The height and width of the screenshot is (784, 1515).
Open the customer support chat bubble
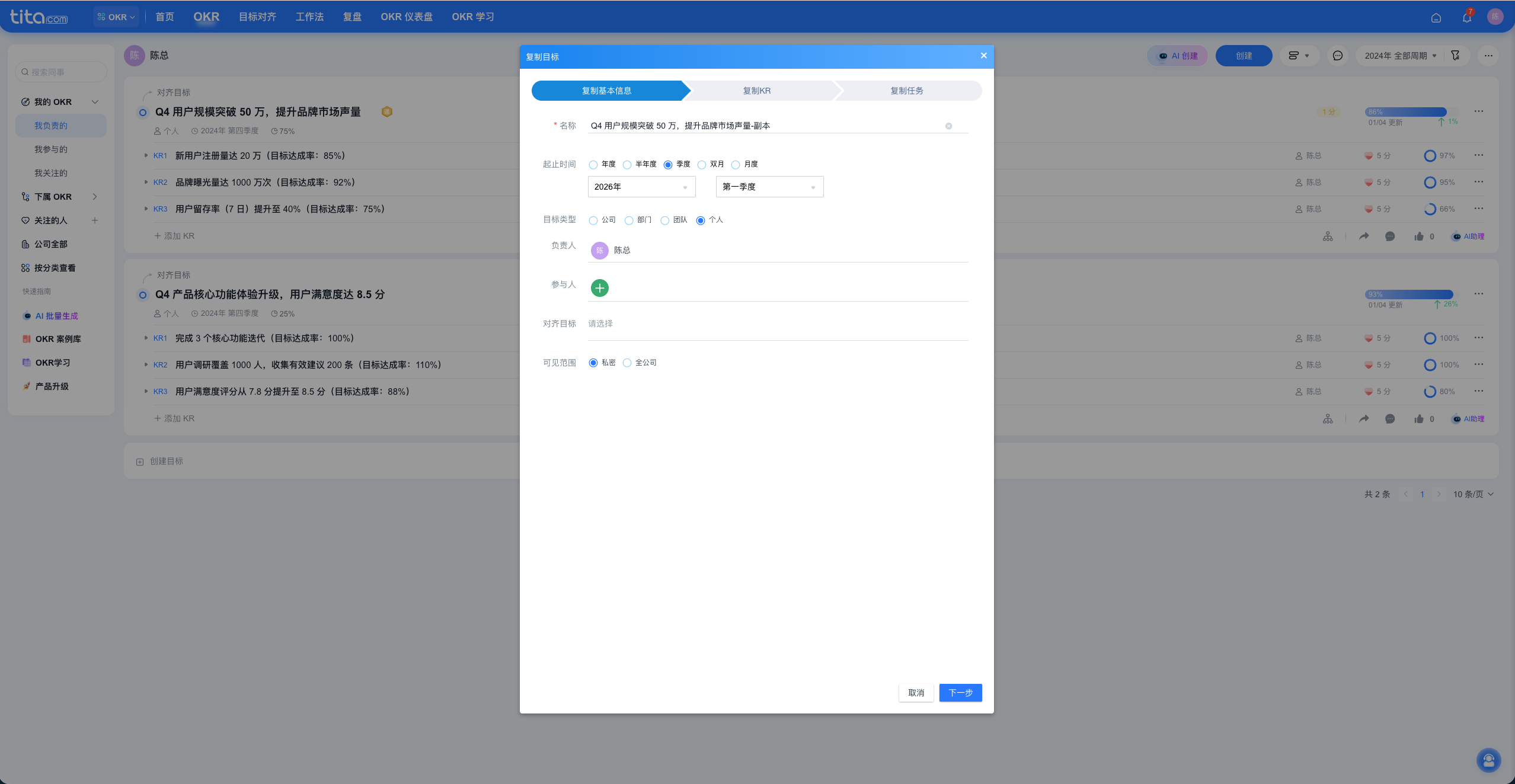tap(1488, 760)
